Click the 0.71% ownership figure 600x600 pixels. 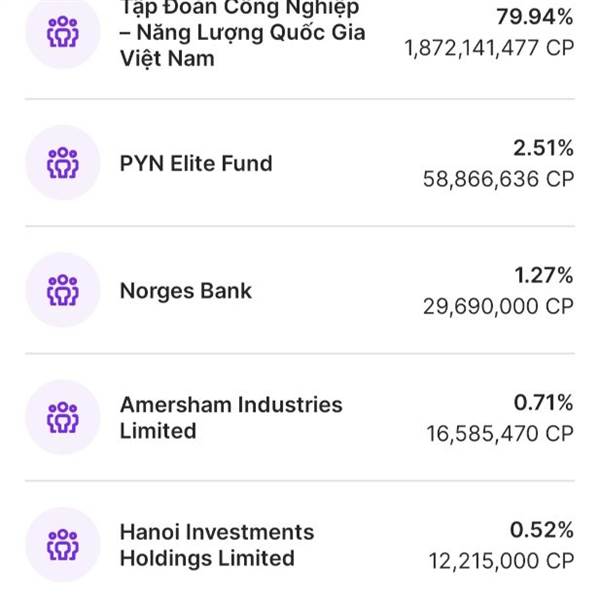click(x=543, y=403)
